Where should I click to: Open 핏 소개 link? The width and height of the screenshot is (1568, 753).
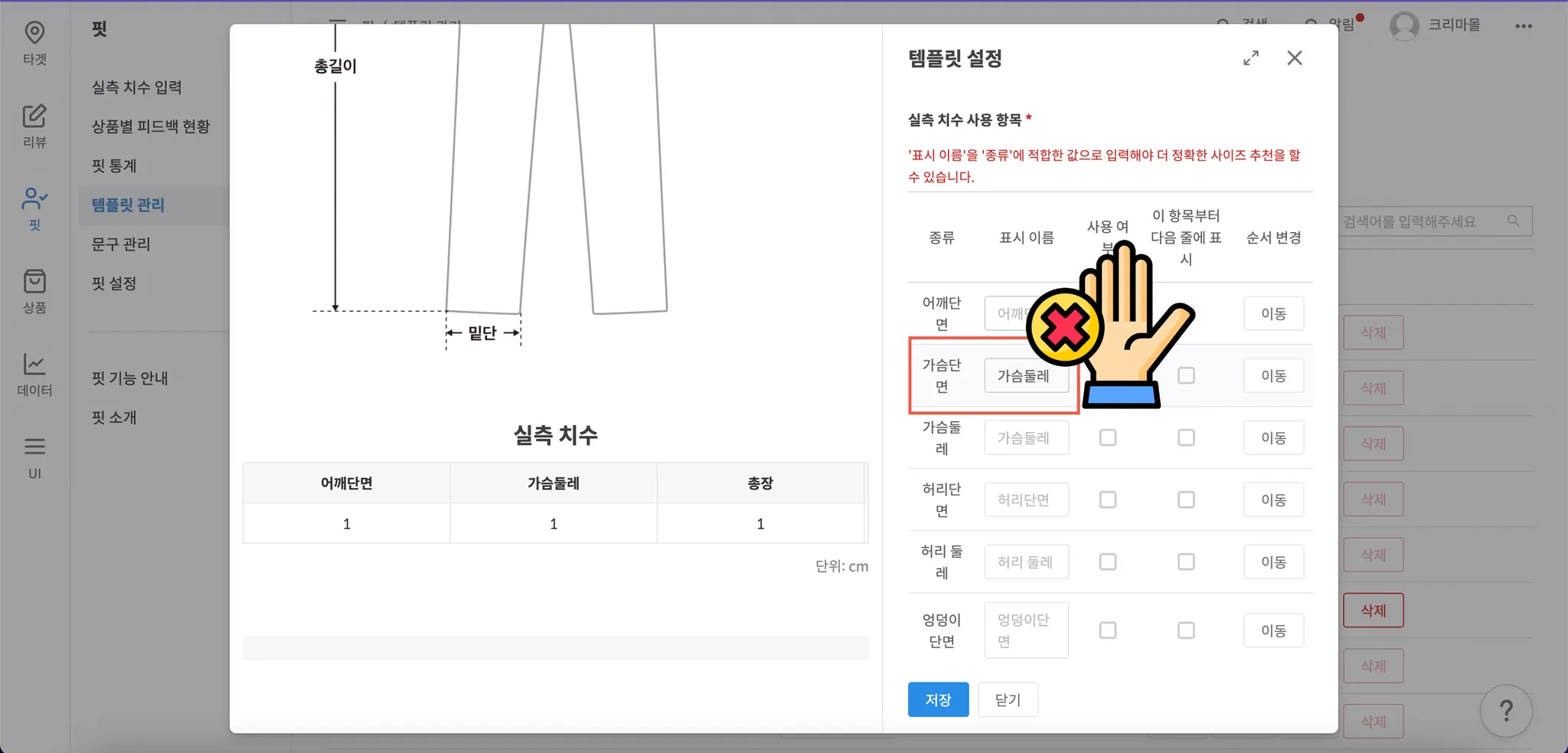(114, 417)
